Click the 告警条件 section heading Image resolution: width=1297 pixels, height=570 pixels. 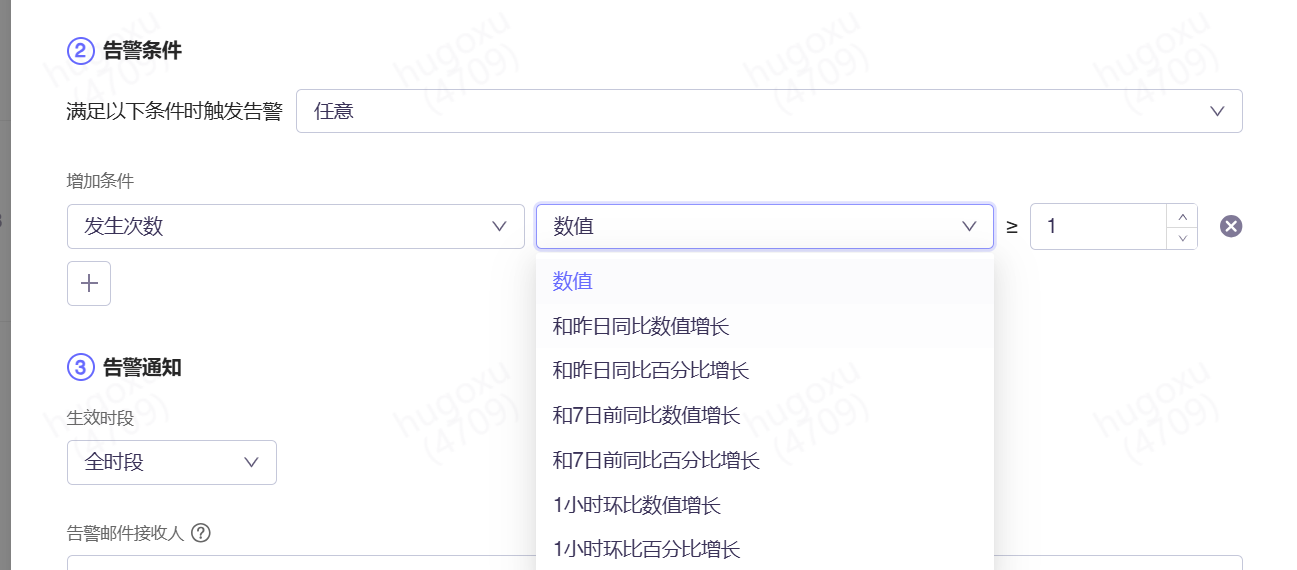[142, 51]
